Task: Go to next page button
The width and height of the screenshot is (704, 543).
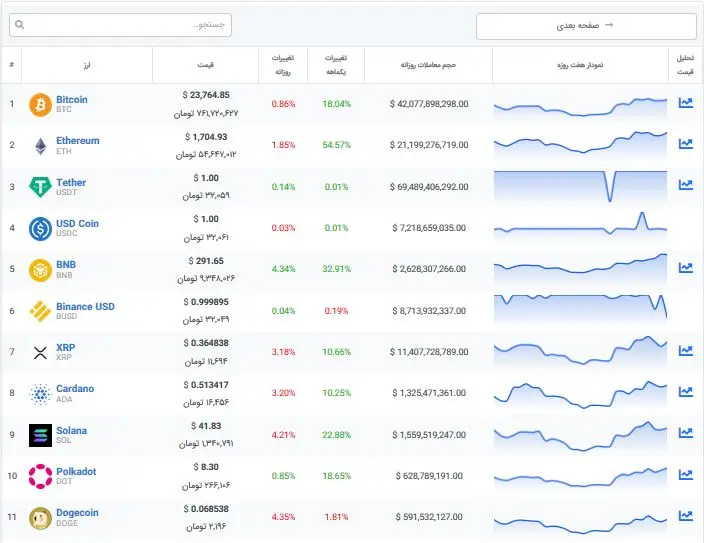Action: [586, 26]
